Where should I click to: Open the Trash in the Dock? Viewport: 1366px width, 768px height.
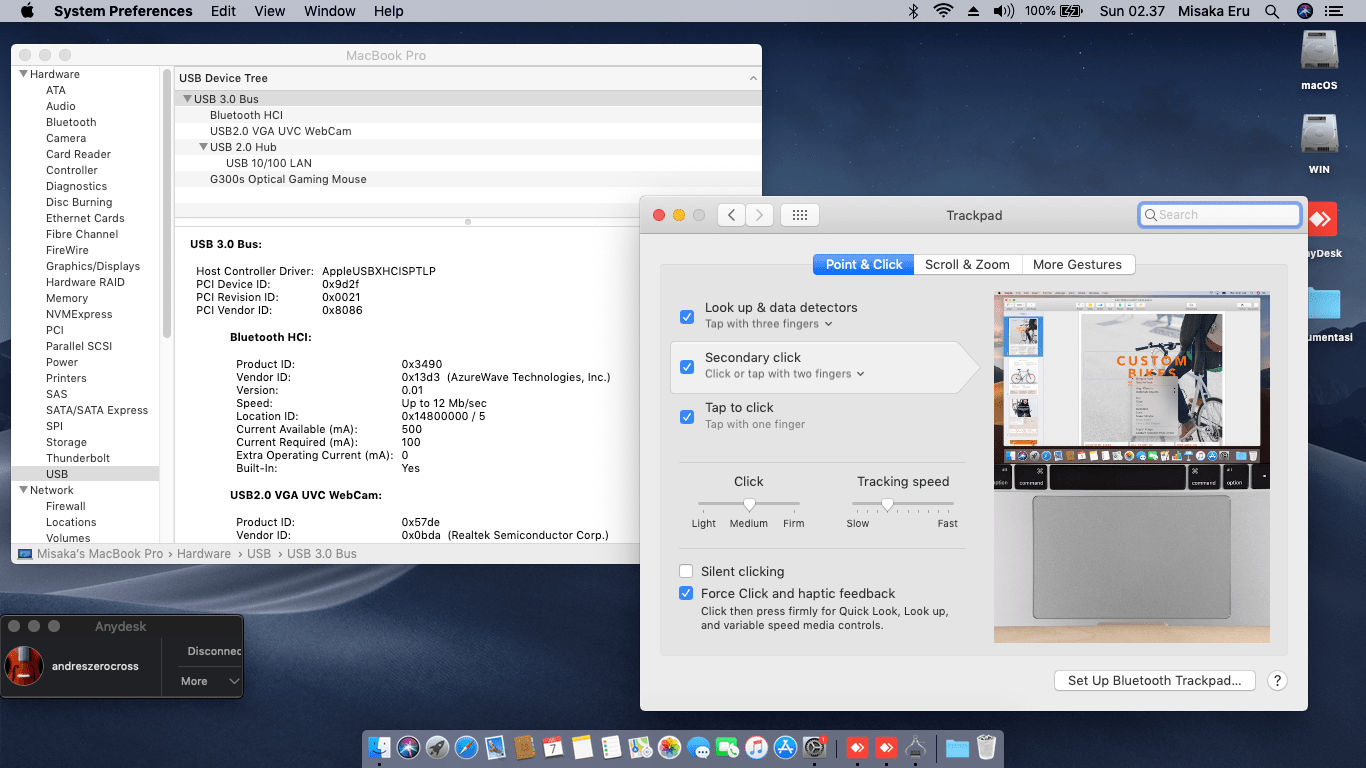tap(986, 747)
